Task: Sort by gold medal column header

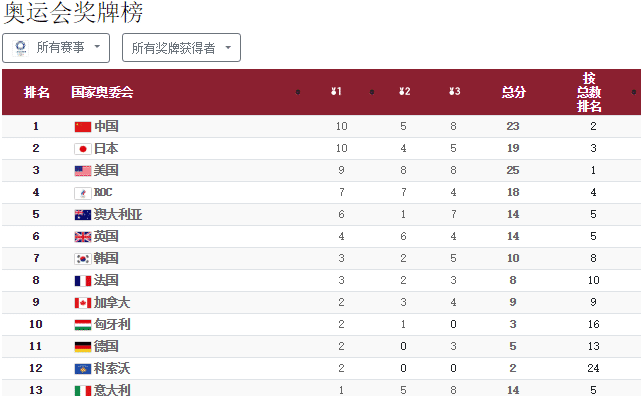Action: [x=336, y=92]
